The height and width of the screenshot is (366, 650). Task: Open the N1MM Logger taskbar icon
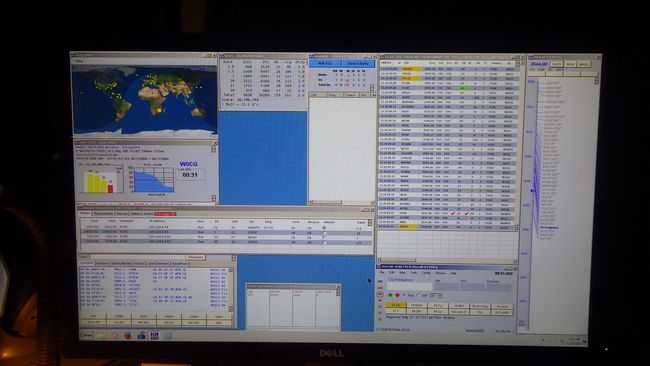pos(154,335)
